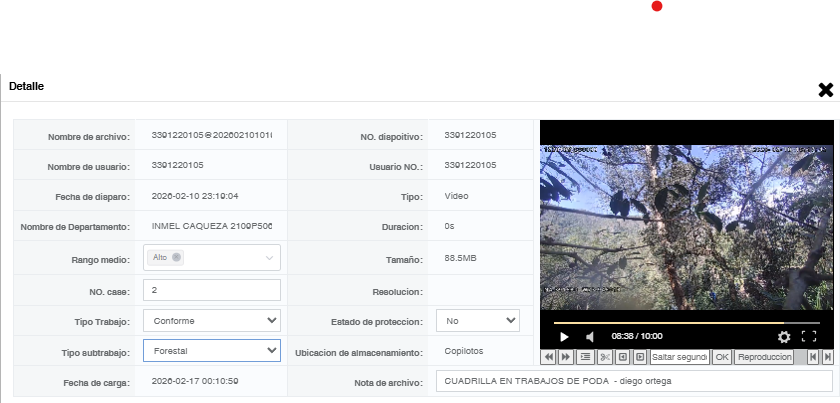840x403 pixels.
Task: Click the NO. dispoitivo value 3301220105
Action: pos(470,135)
